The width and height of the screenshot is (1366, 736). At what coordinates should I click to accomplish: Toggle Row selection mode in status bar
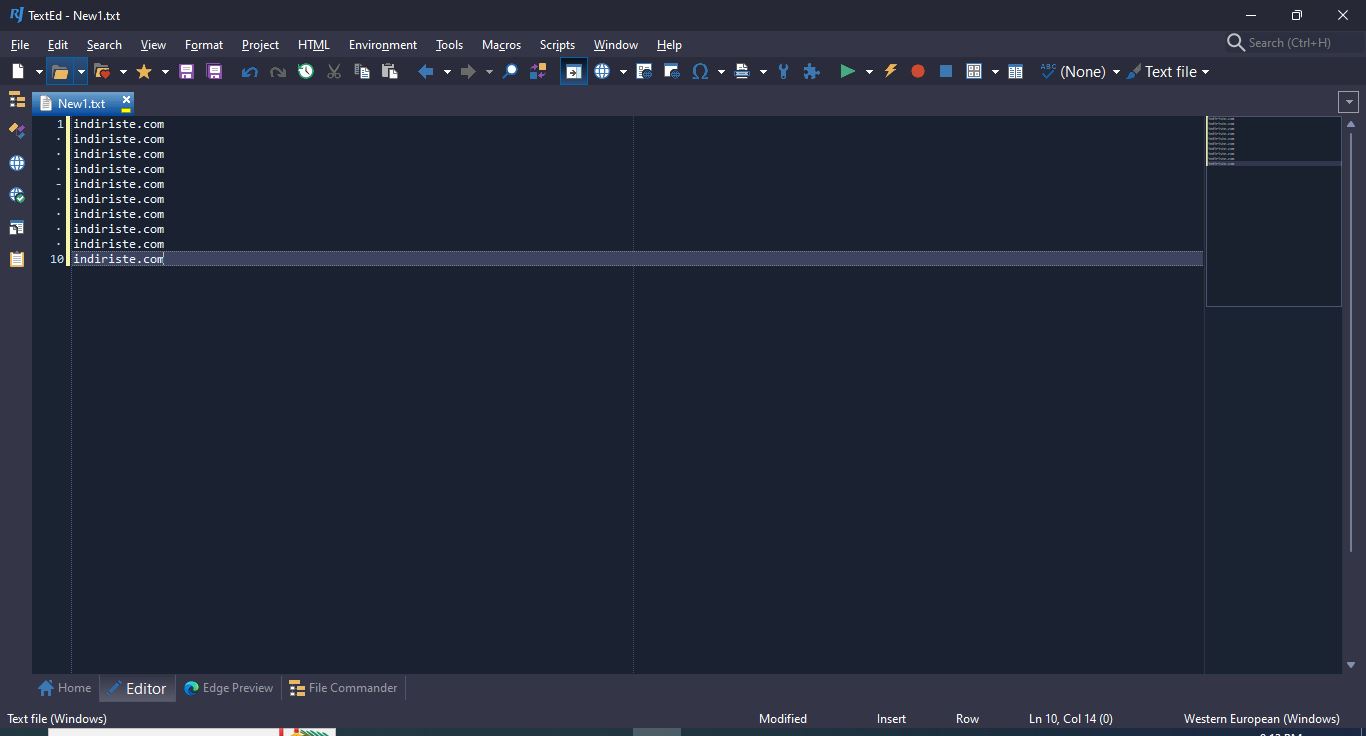tap(967, 718)
